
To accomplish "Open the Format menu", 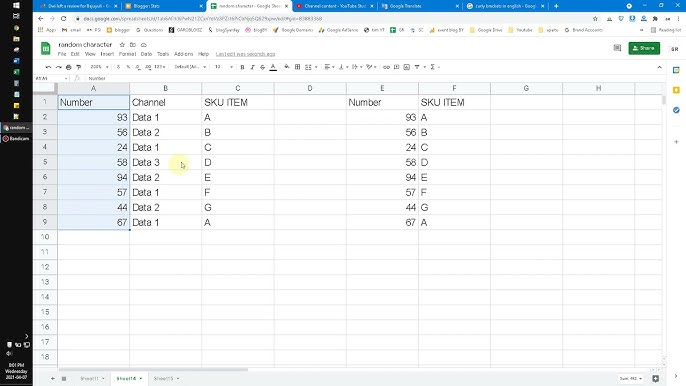I will (127, 54).
